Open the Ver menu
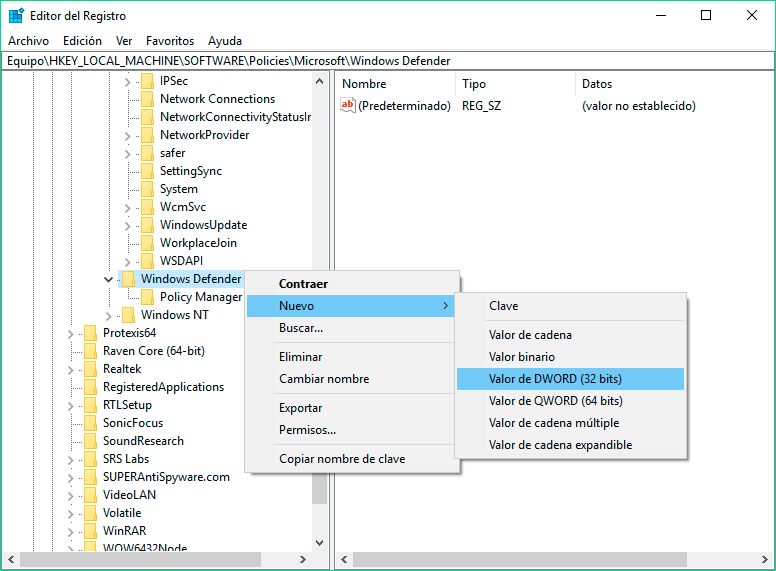 [x=124, y=41]
